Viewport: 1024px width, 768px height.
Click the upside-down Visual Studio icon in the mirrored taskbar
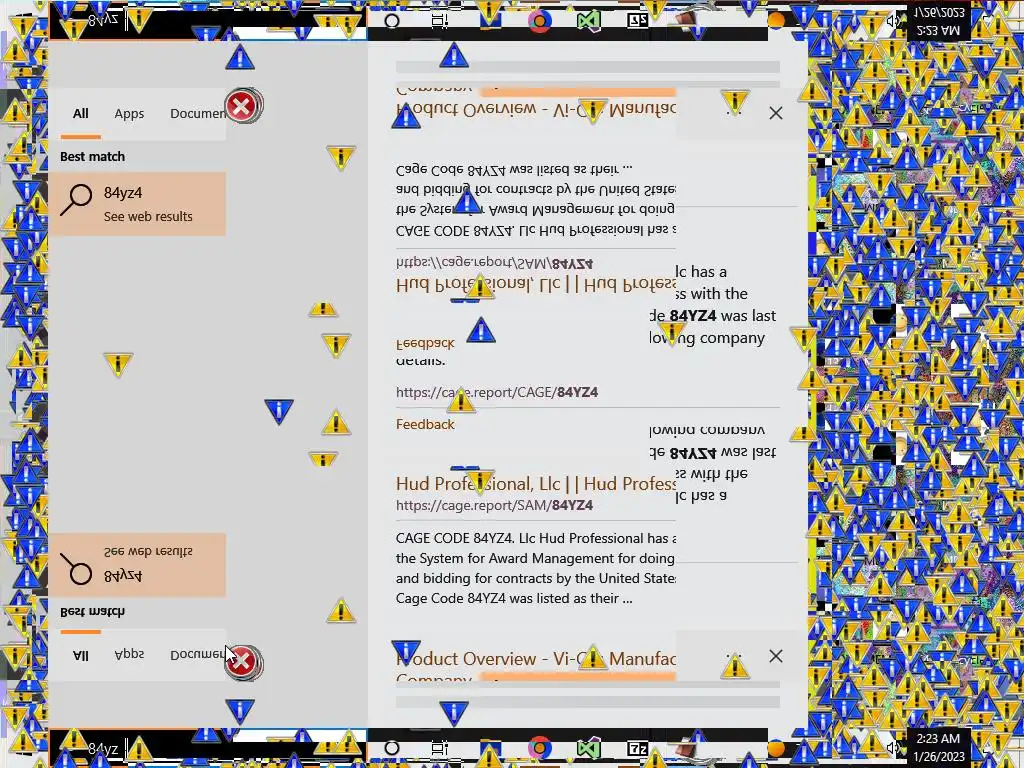pyautogui.click(x=588, y=20)
